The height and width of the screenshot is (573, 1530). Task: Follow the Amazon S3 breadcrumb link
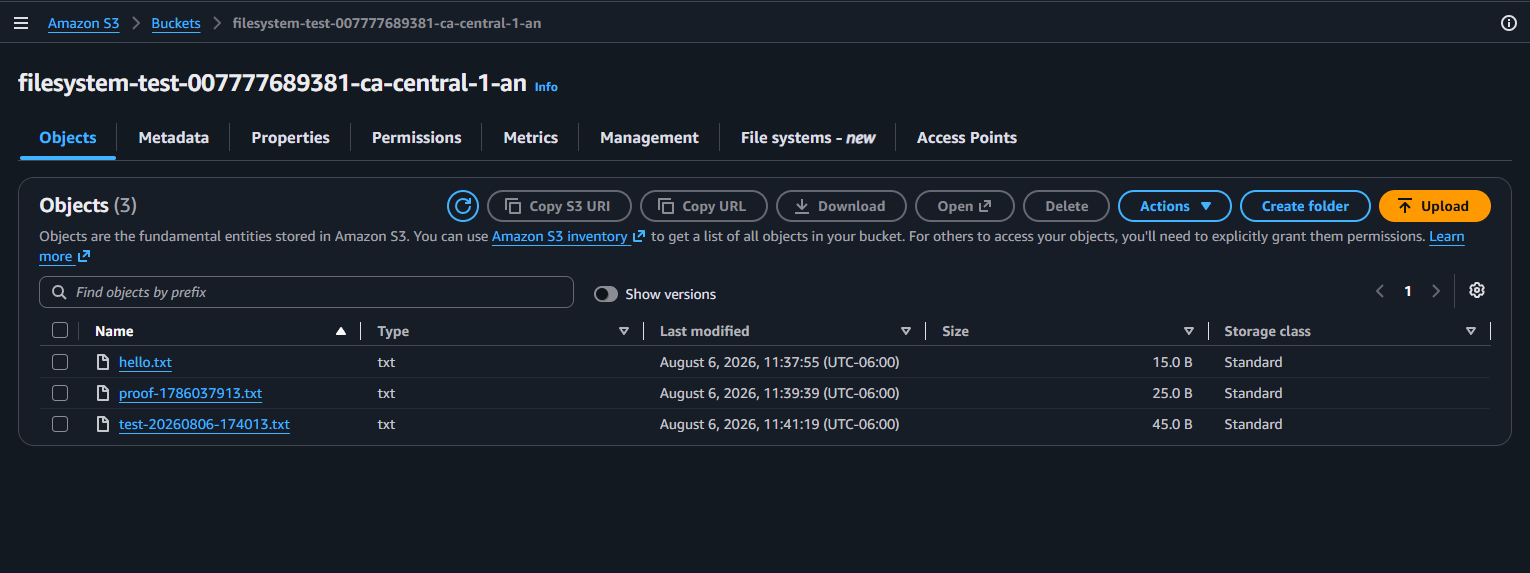[84, 23]
